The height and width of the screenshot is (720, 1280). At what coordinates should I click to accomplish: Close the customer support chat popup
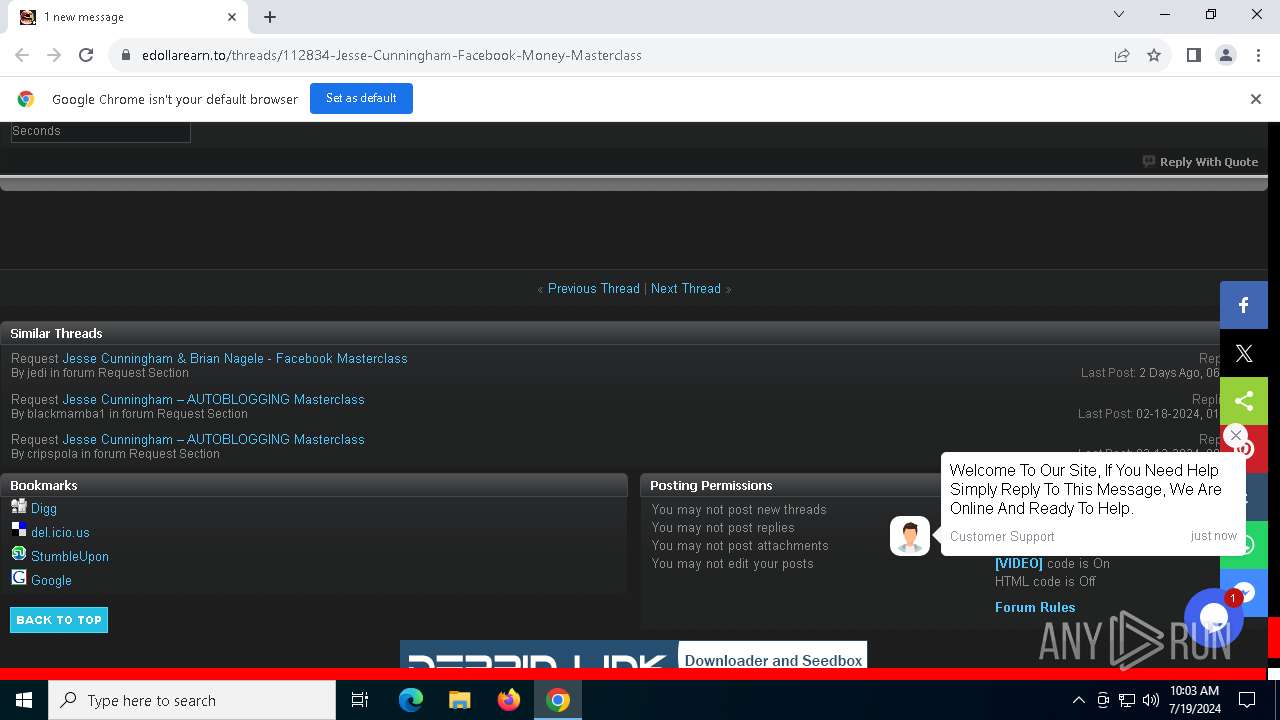pos(1236,435)
